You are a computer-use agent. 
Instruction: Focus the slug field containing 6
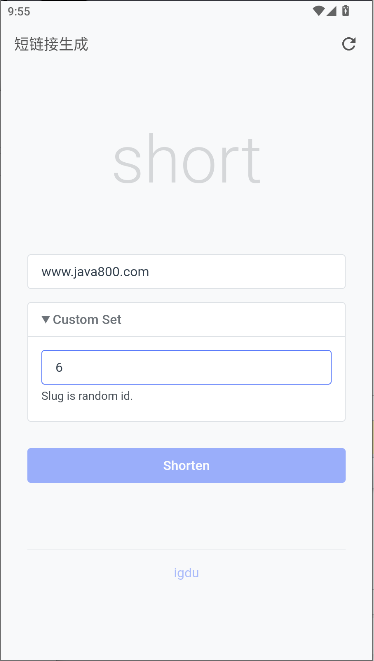(186, 367)
